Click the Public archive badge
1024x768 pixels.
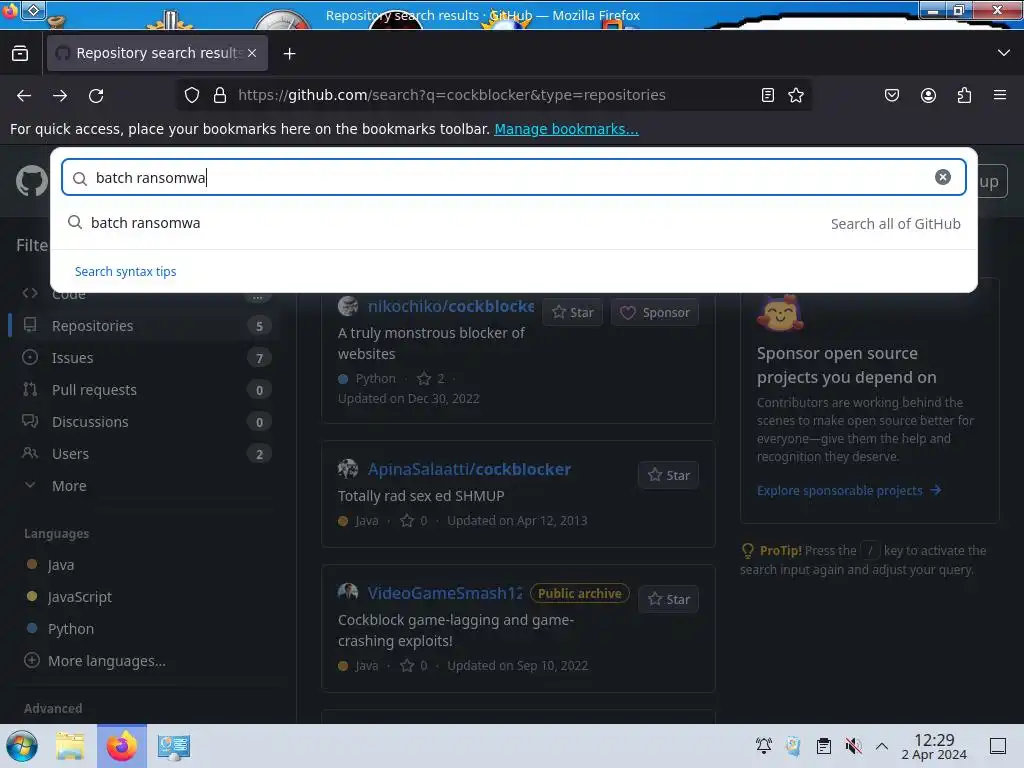pyautogui.click(x=579, y=593)
